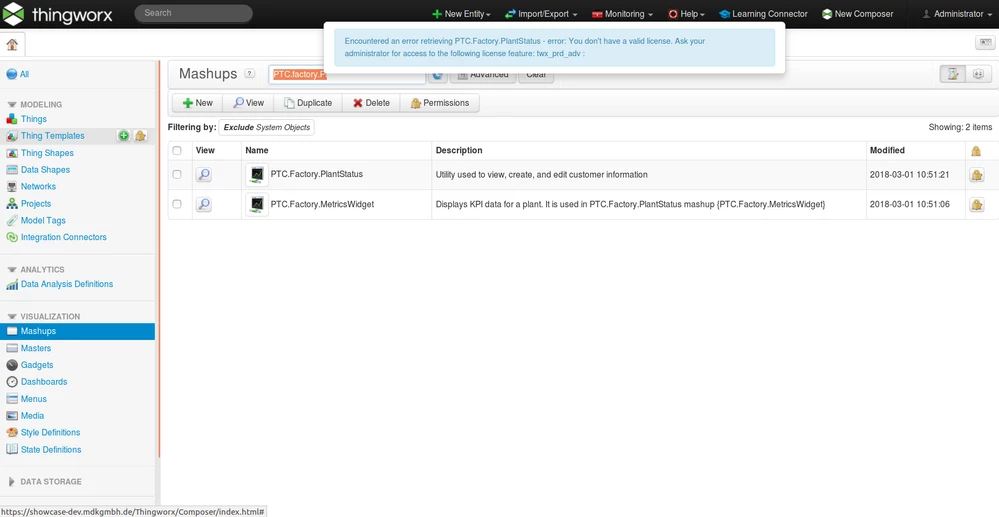Sort by the Modified column header
This screenshot has width=999, height=517.
pyautogui.click(x=887, y=150)
